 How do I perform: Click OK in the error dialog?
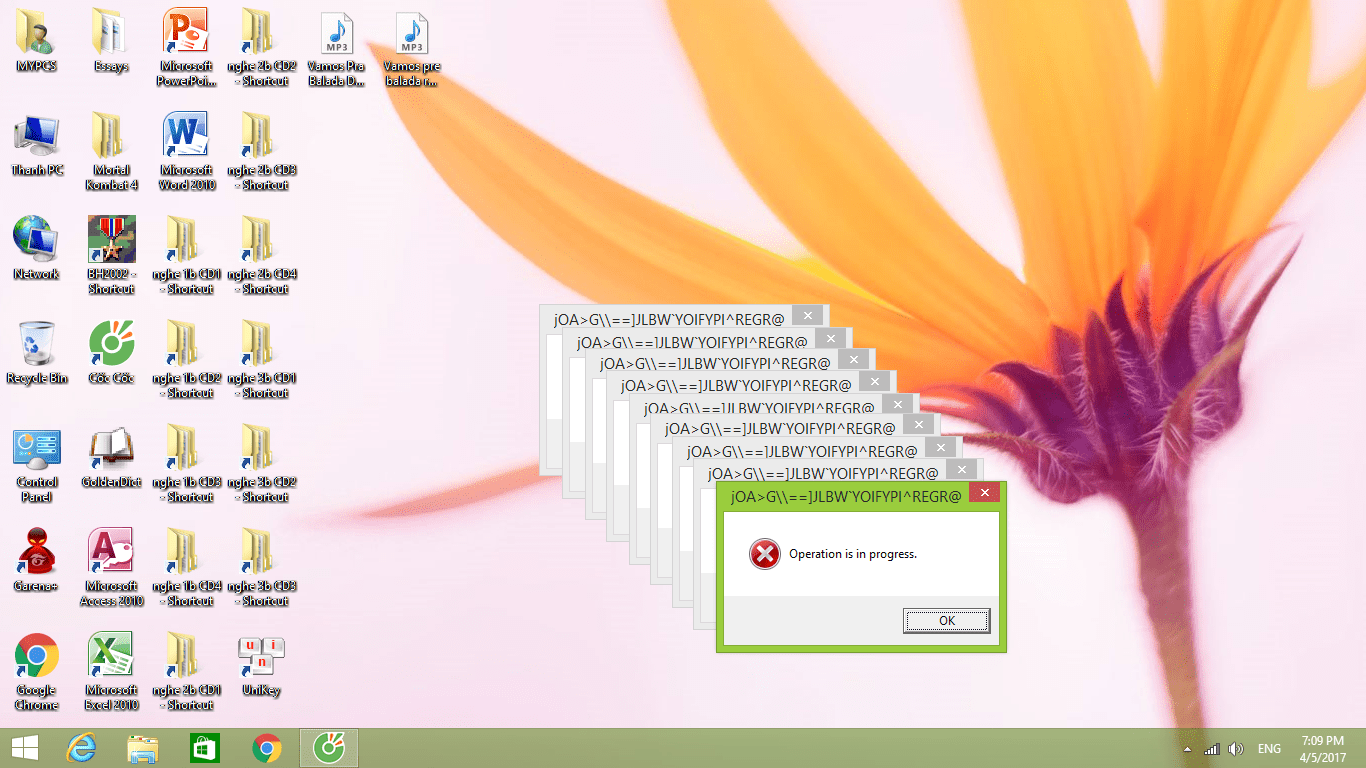coord(946,621)
